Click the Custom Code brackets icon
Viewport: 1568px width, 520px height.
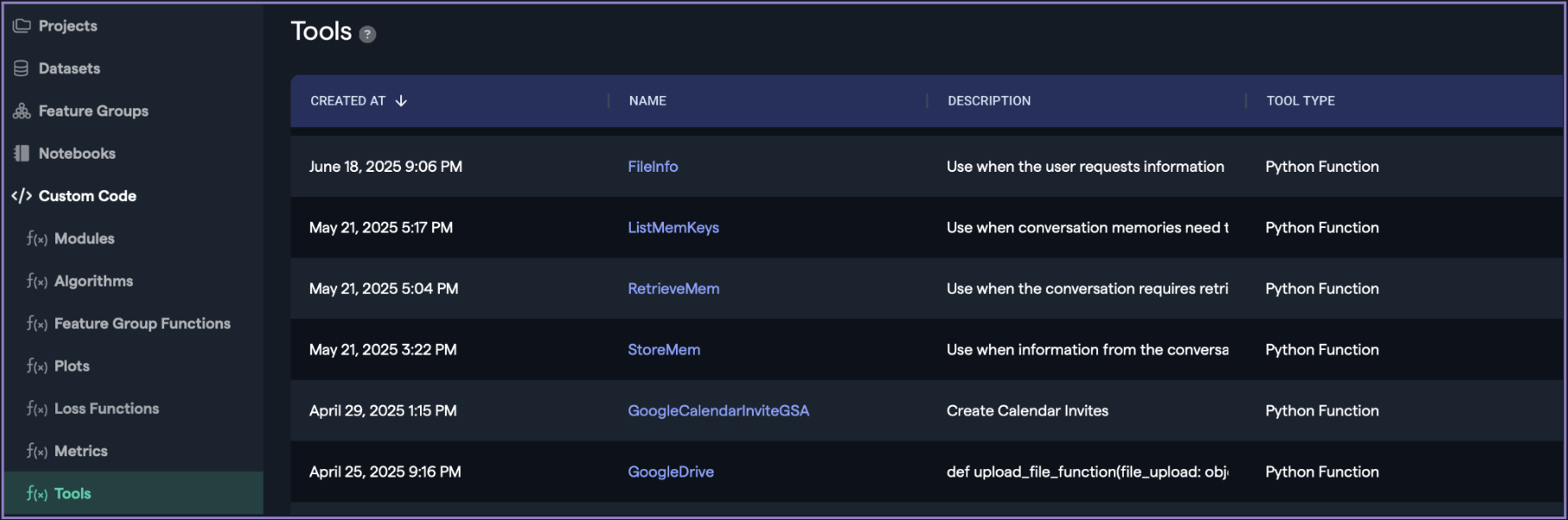pos(22,196)
